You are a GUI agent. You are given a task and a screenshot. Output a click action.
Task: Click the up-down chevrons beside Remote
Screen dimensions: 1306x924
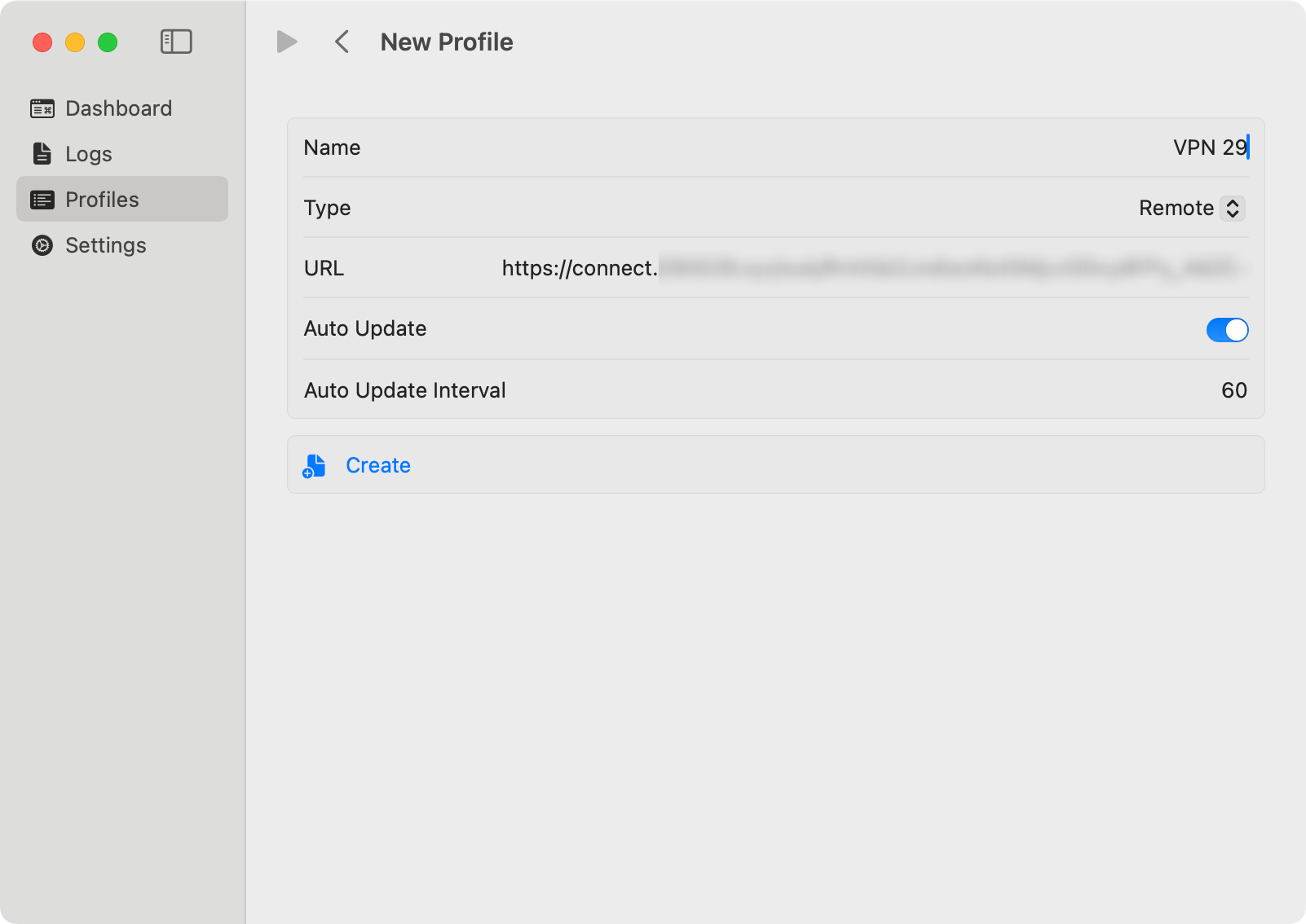click(1233, 209)
